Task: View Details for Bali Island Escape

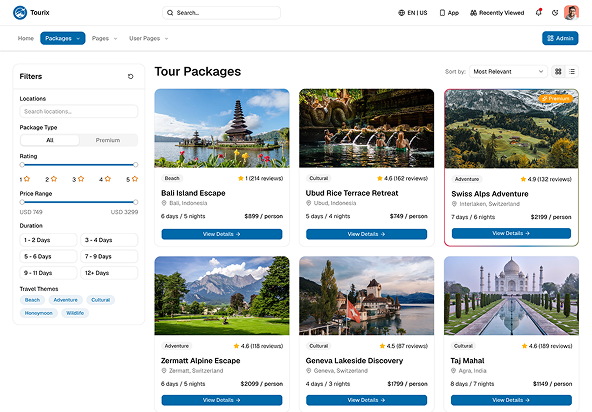Action: point(222,234)
